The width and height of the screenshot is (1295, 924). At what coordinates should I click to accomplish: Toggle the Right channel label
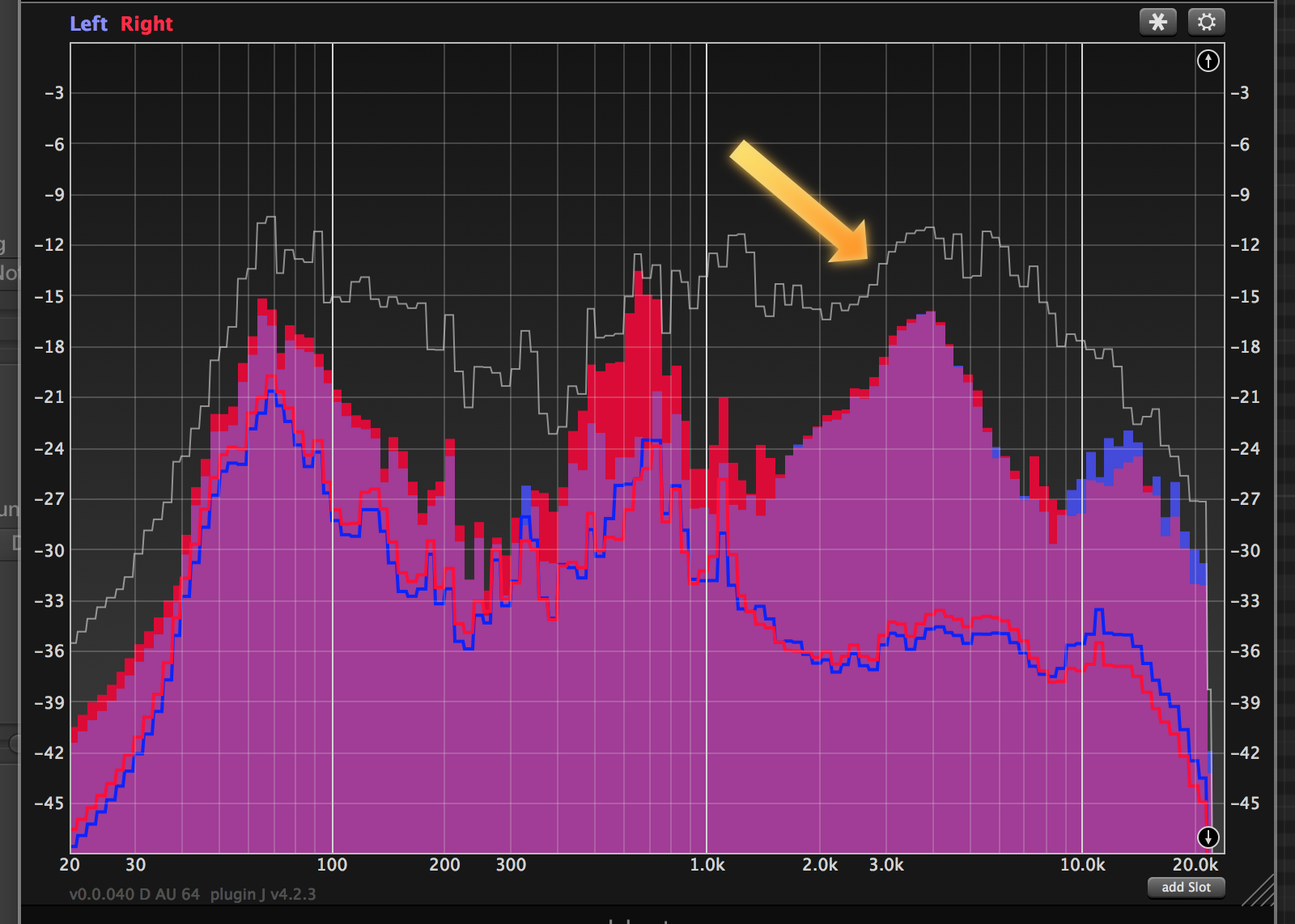[x=146, y=24]
